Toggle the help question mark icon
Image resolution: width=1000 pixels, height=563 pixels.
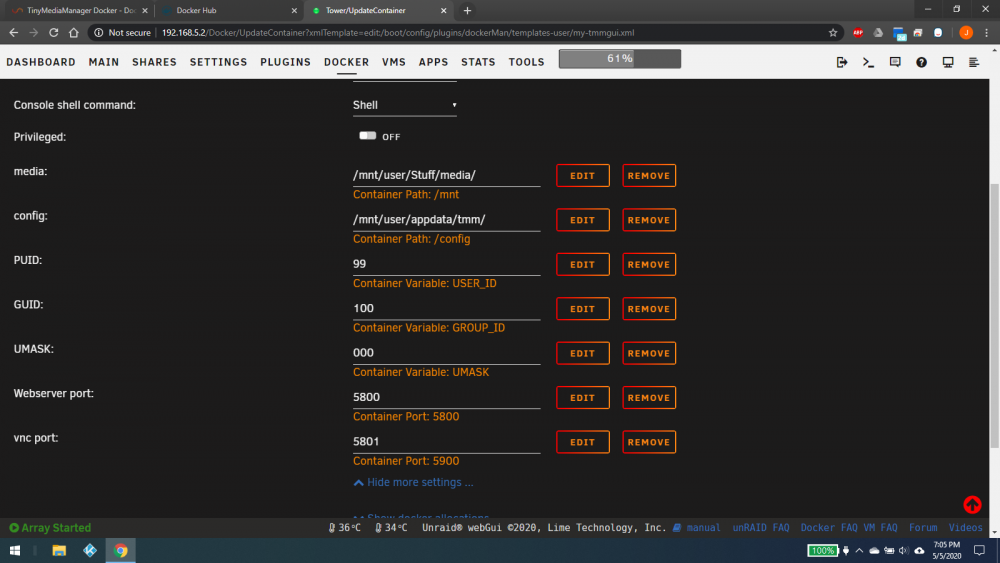click(922, 62)
